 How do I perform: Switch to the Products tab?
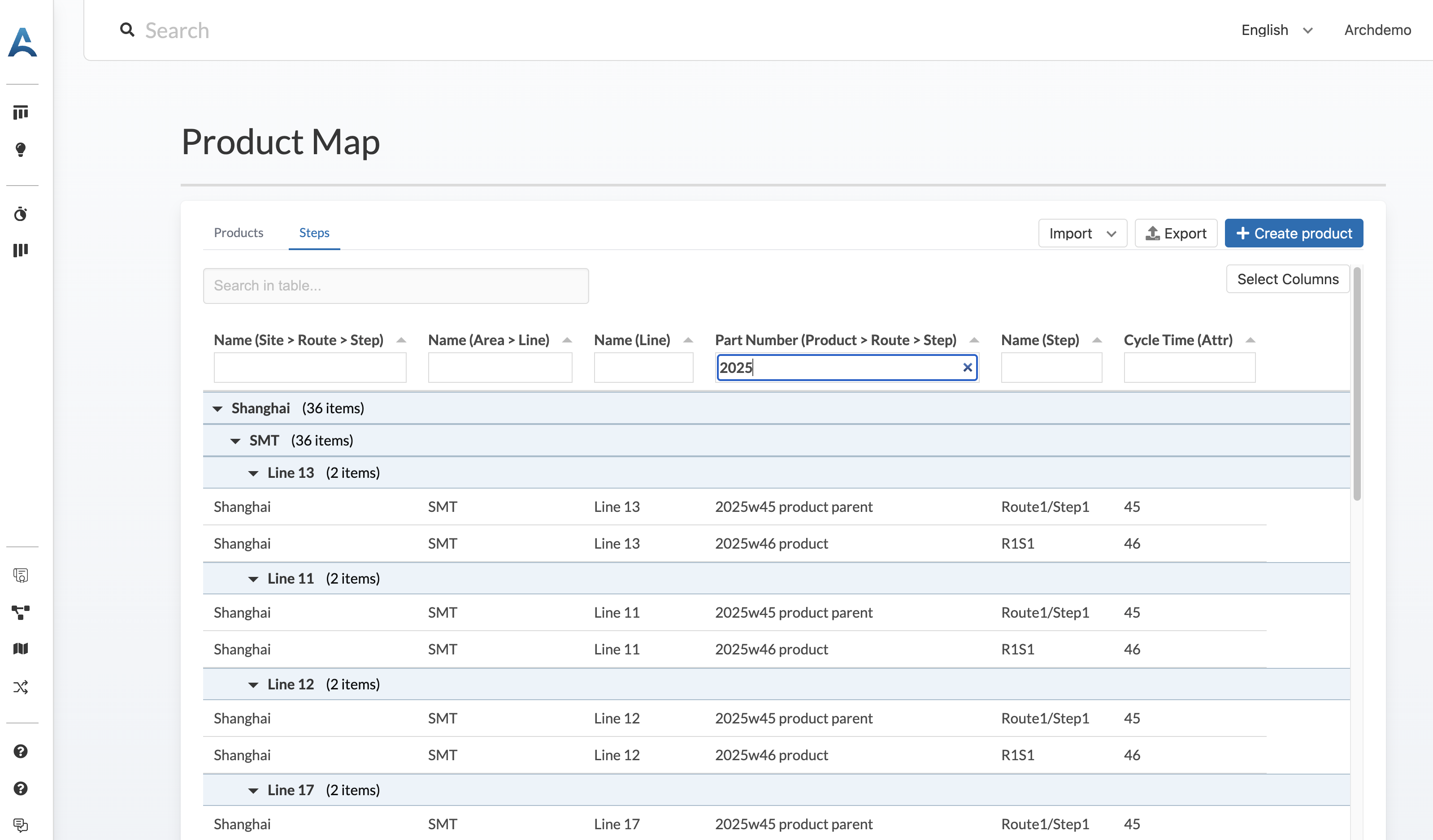(x=238, y=233)
